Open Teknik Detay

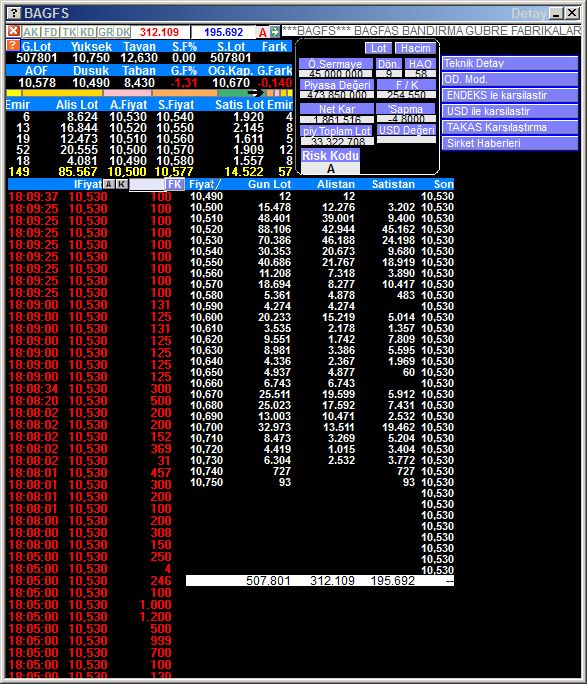[510, 63]
